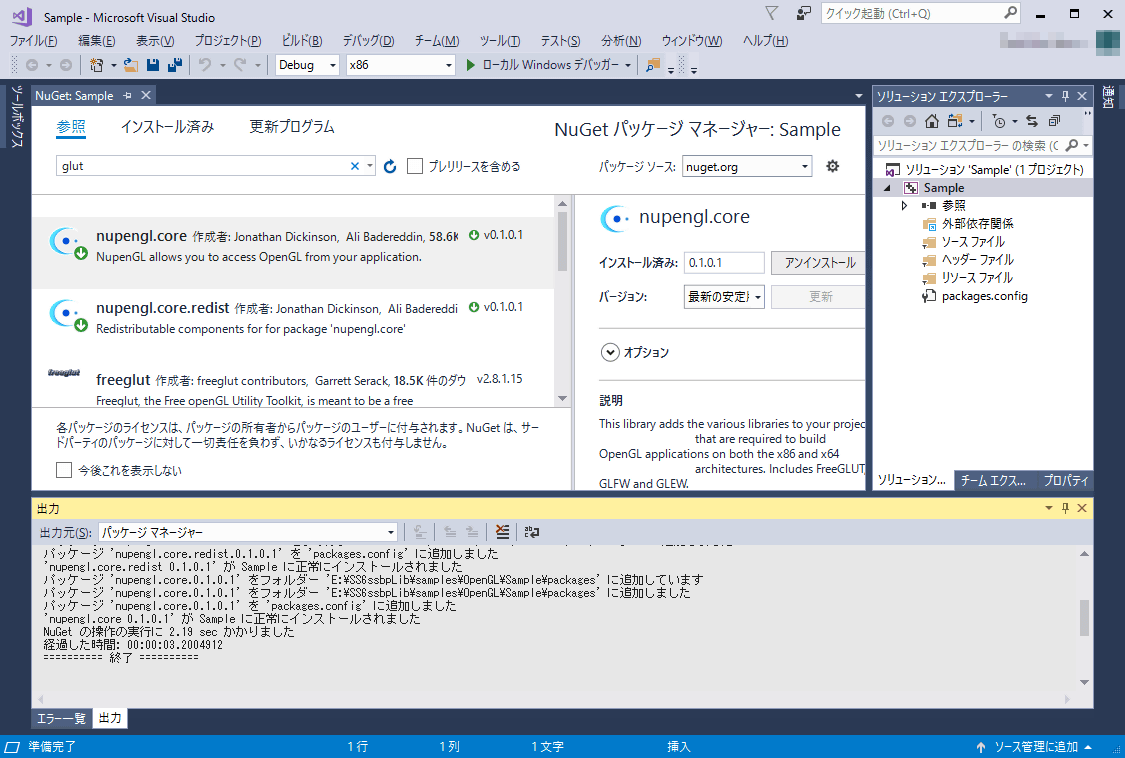The image size is (1125, 758).
Task: Click the Save All toolbar icon
Action: pyautogui.click(x=174, y=65)
